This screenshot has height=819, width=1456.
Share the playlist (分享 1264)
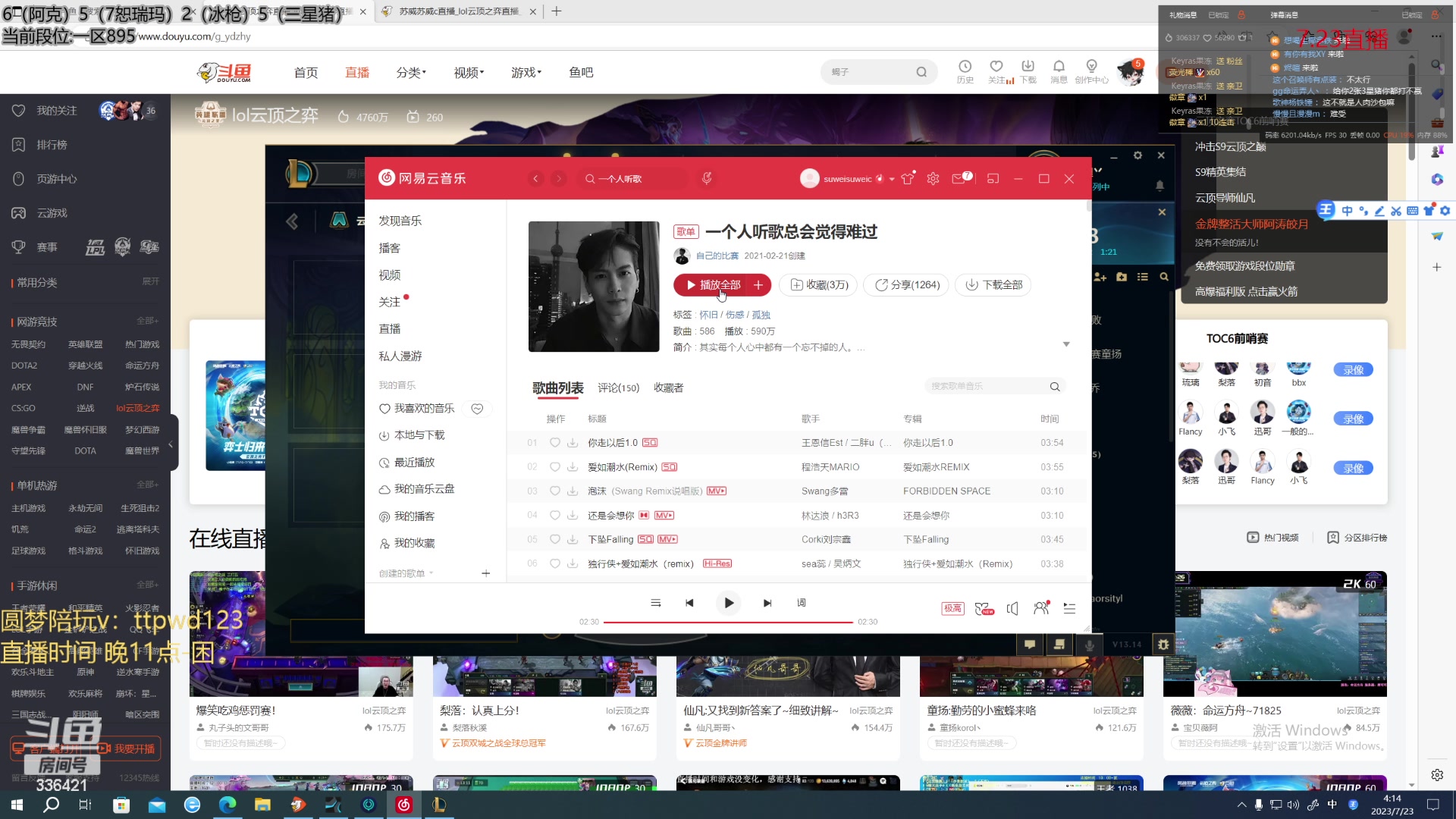pos(907,285)
